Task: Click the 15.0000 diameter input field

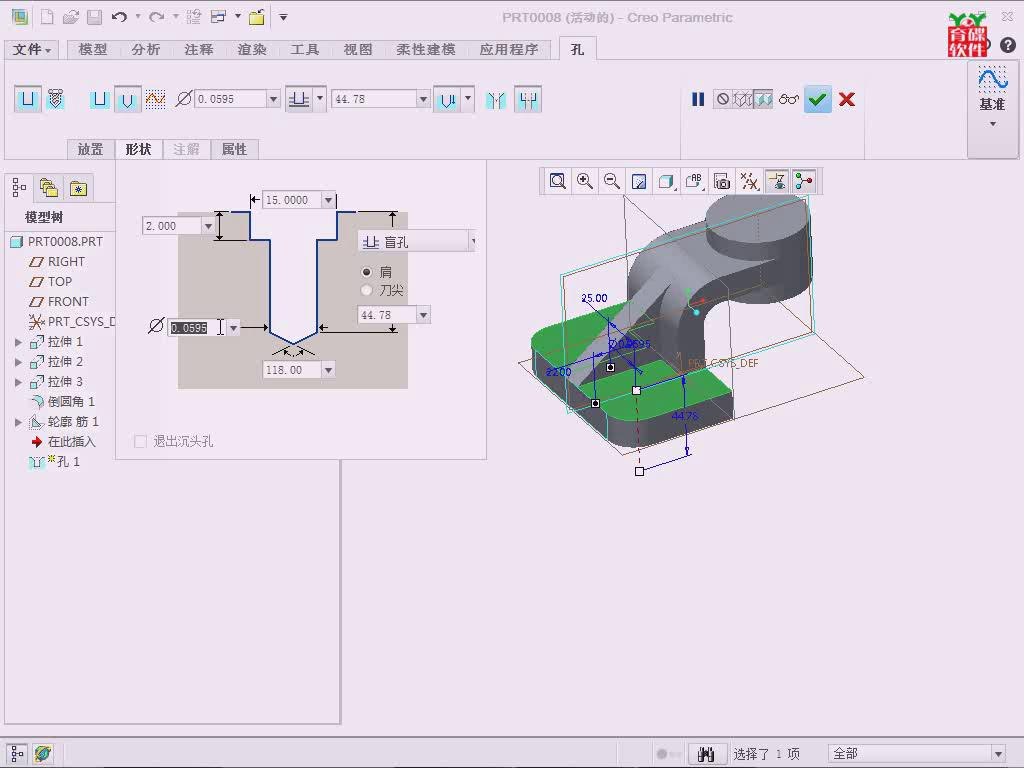Action: pos(292,200)
